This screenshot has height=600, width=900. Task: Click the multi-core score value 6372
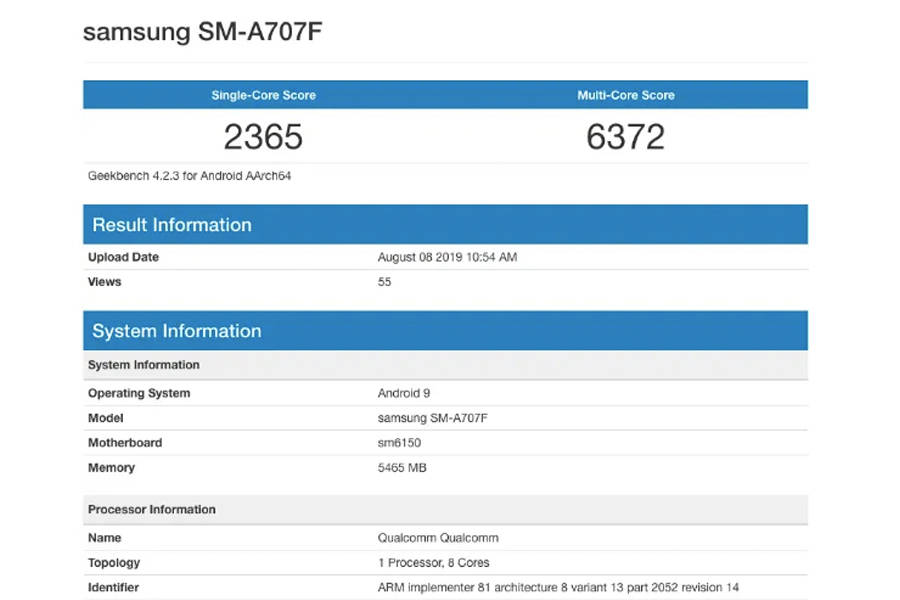click(628, 136)
